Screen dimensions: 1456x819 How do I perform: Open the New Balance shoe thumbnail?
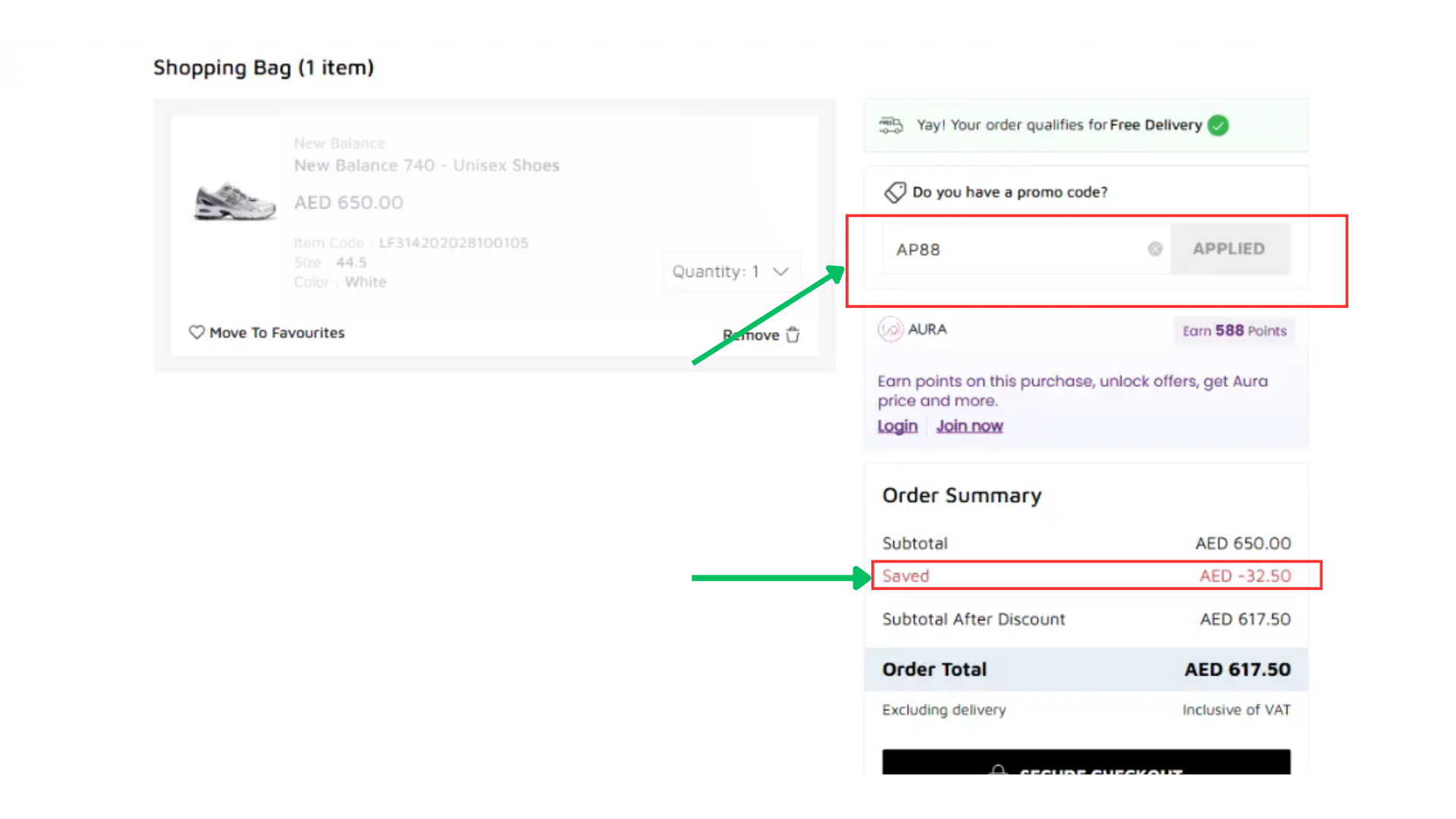point(235,202)
